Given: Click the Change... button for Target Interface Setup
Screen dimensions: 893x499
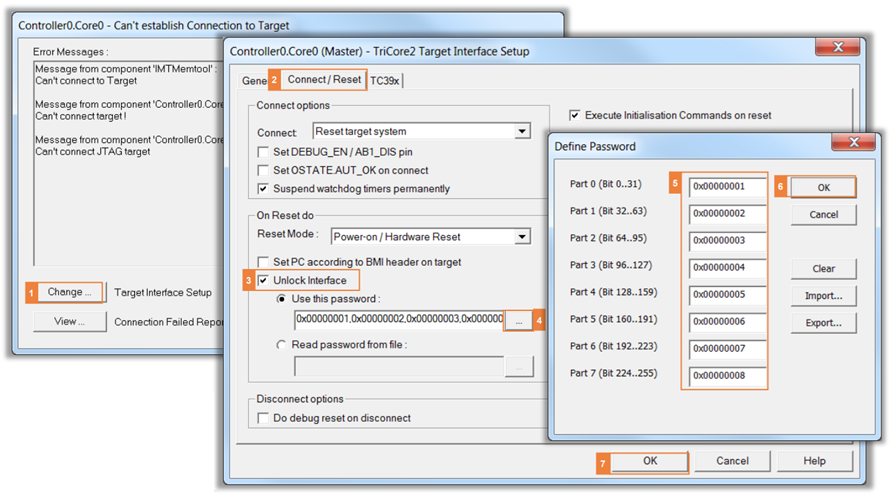Looking at the screenshot, I should 69,292.
